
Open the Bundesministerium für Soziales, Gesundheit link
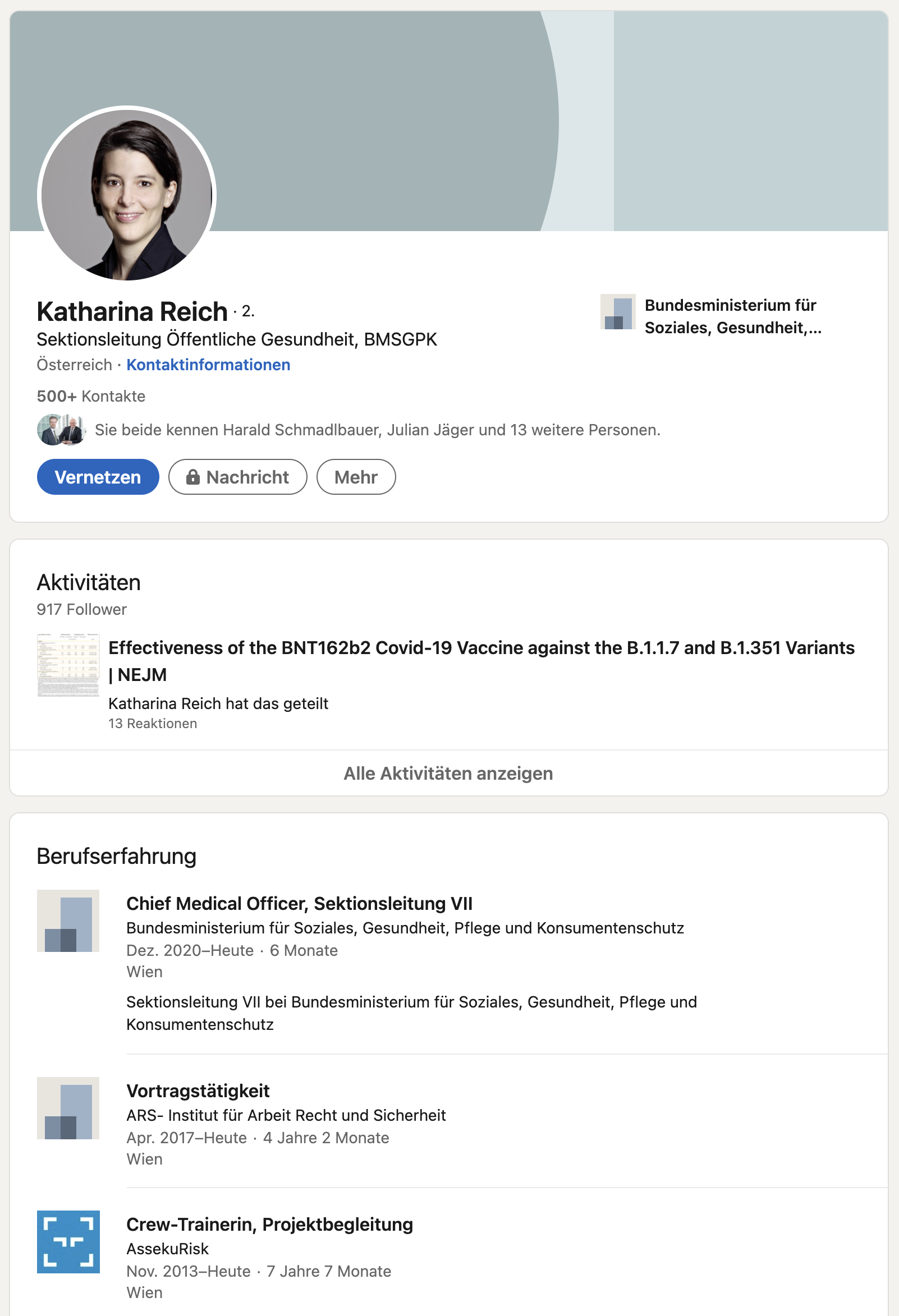(x=733, y=316)
